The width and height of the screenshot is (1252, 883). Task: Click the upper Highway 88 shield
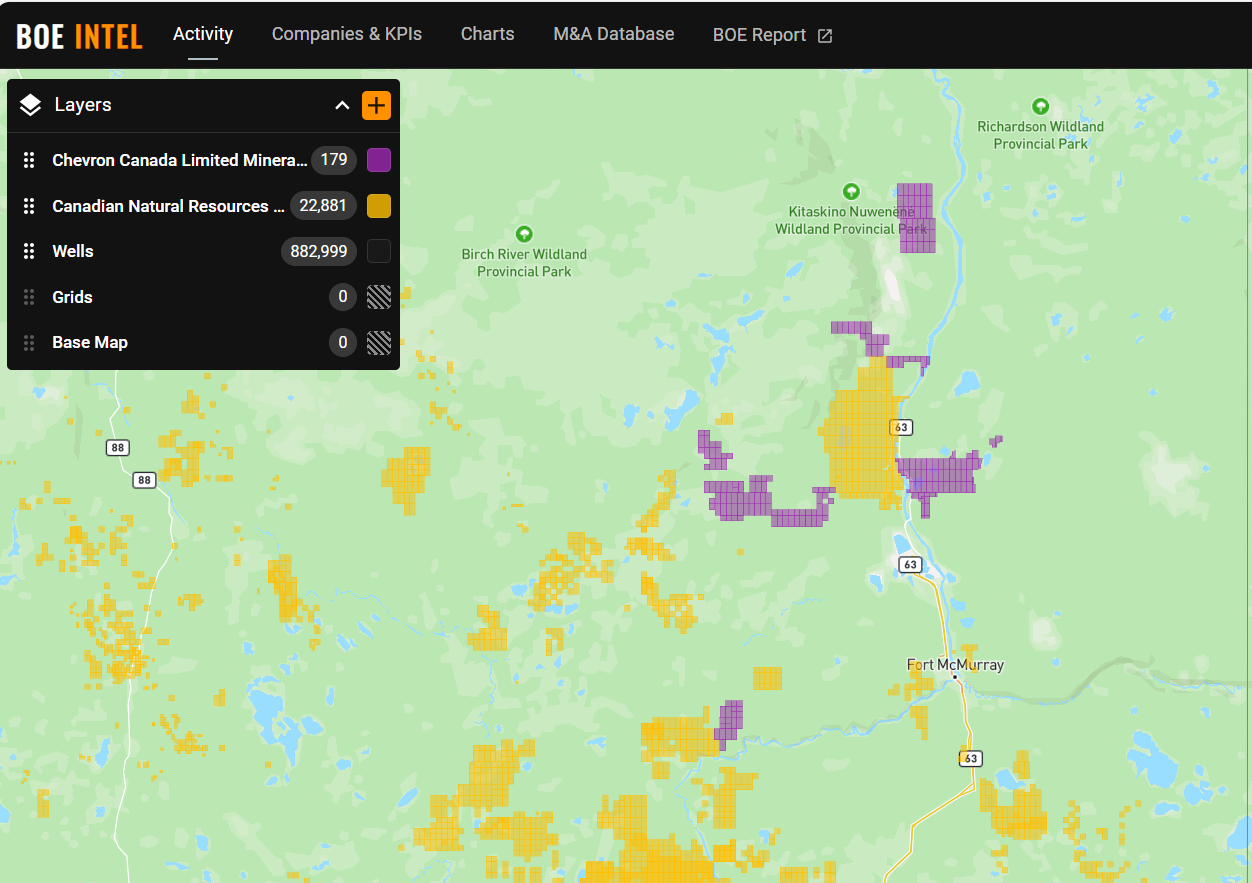tap(118, 447)
